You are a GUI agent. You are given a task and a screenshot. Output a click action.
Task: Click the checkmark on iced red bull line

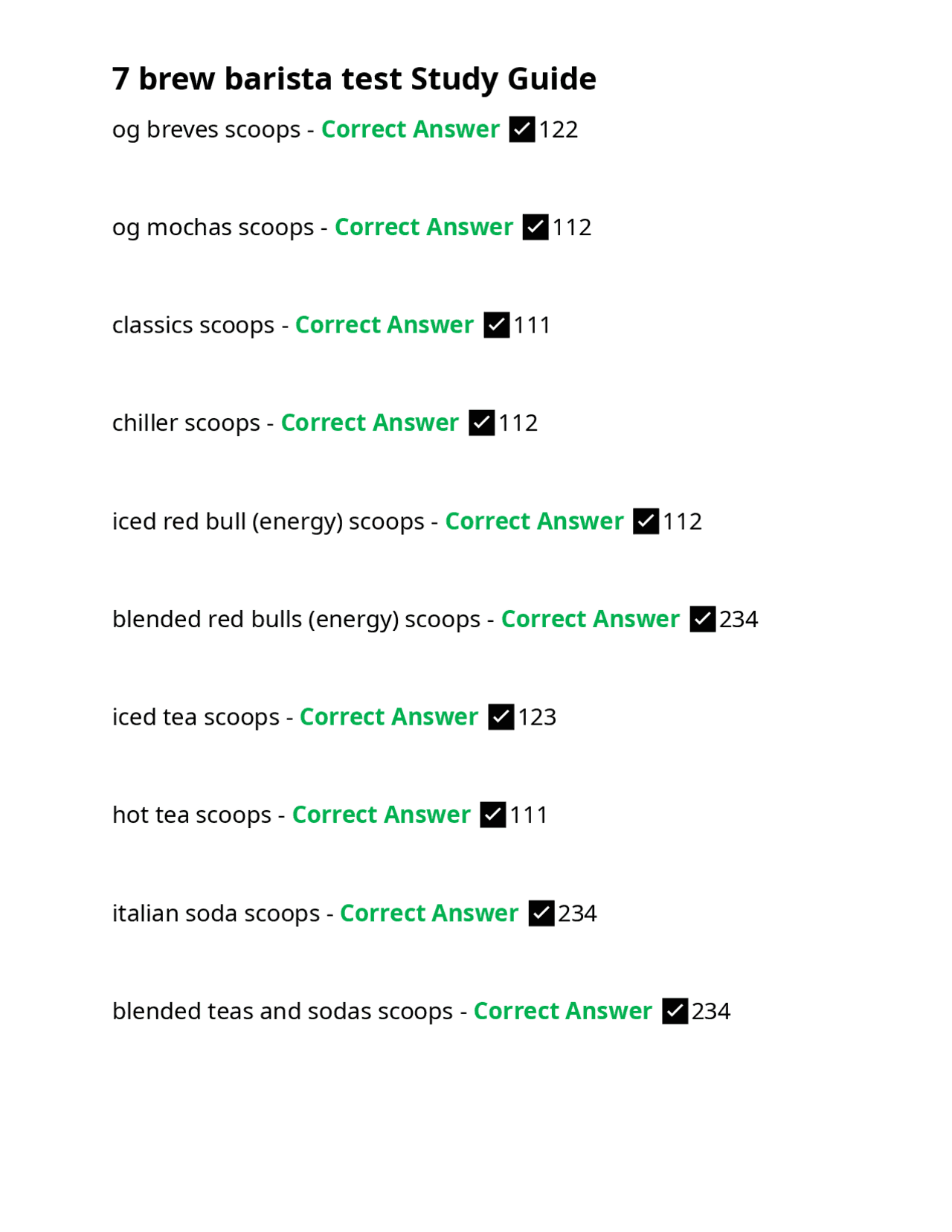click(646, 522)
